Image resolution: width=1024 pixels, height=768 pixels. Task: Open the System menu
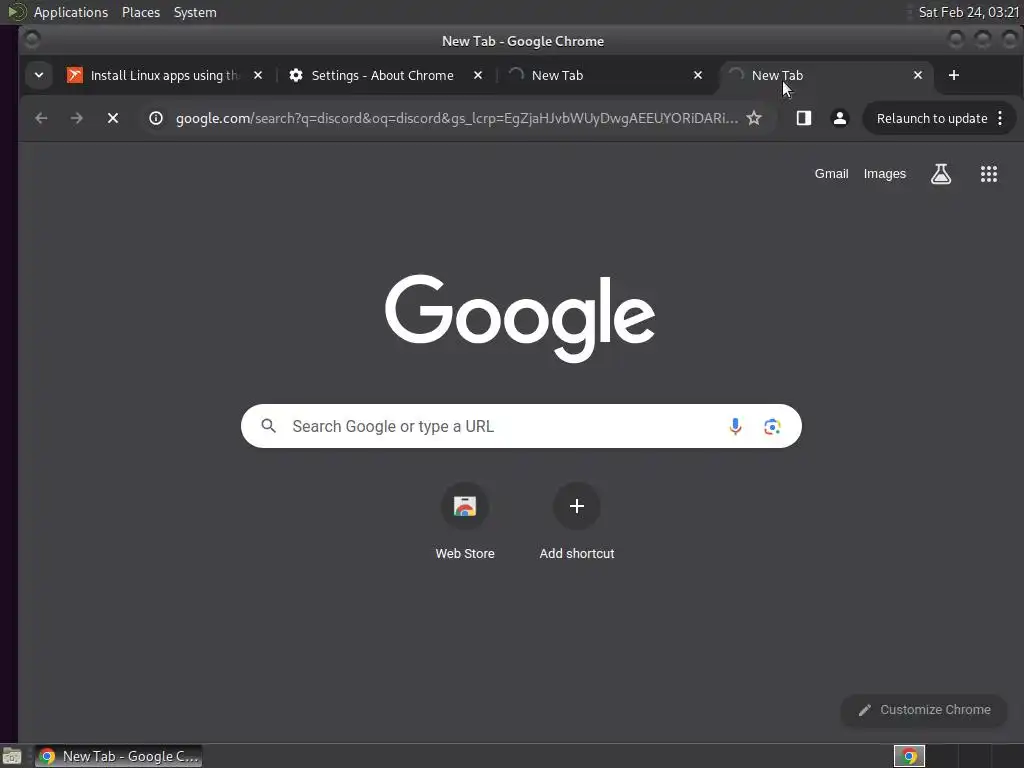(195, 12)
